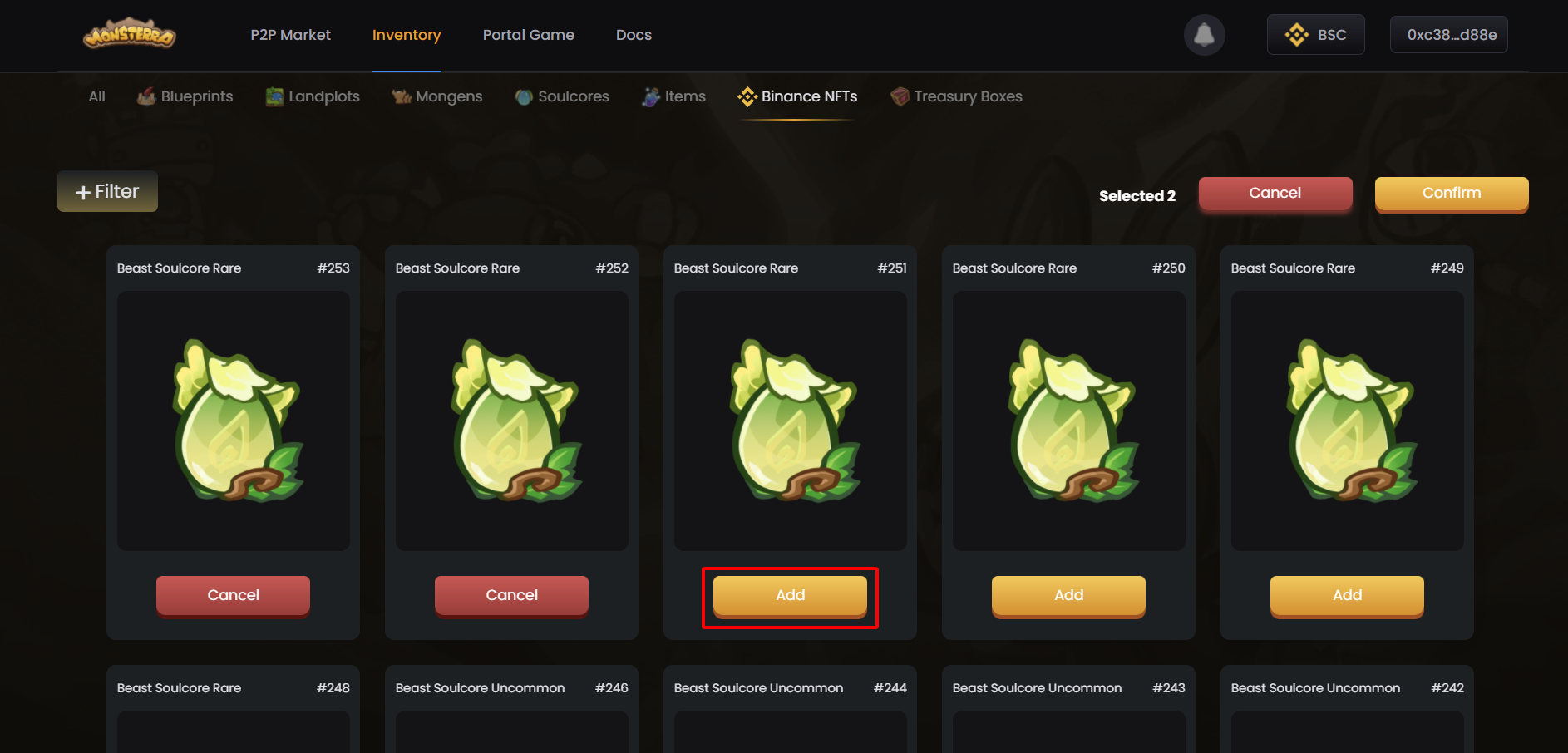Open the Portal Game page
The height and width of the screenshot is (753, 1568).
pyautogui.click(x=529, y=35)
